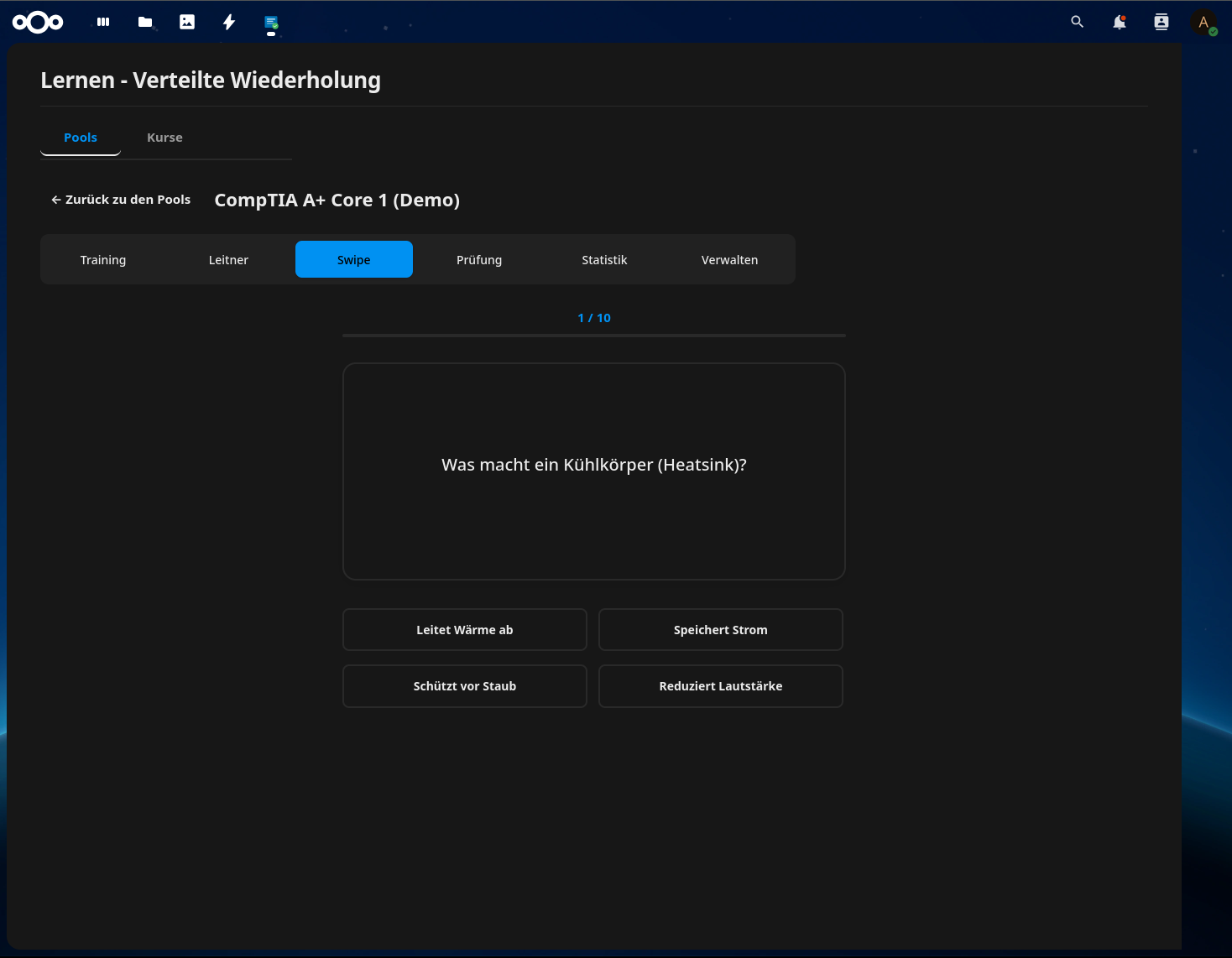Image resolution: width=1232 pixels, height=958 pixels.
Task: Open the Verwalten tab
Action: point(728,259)
